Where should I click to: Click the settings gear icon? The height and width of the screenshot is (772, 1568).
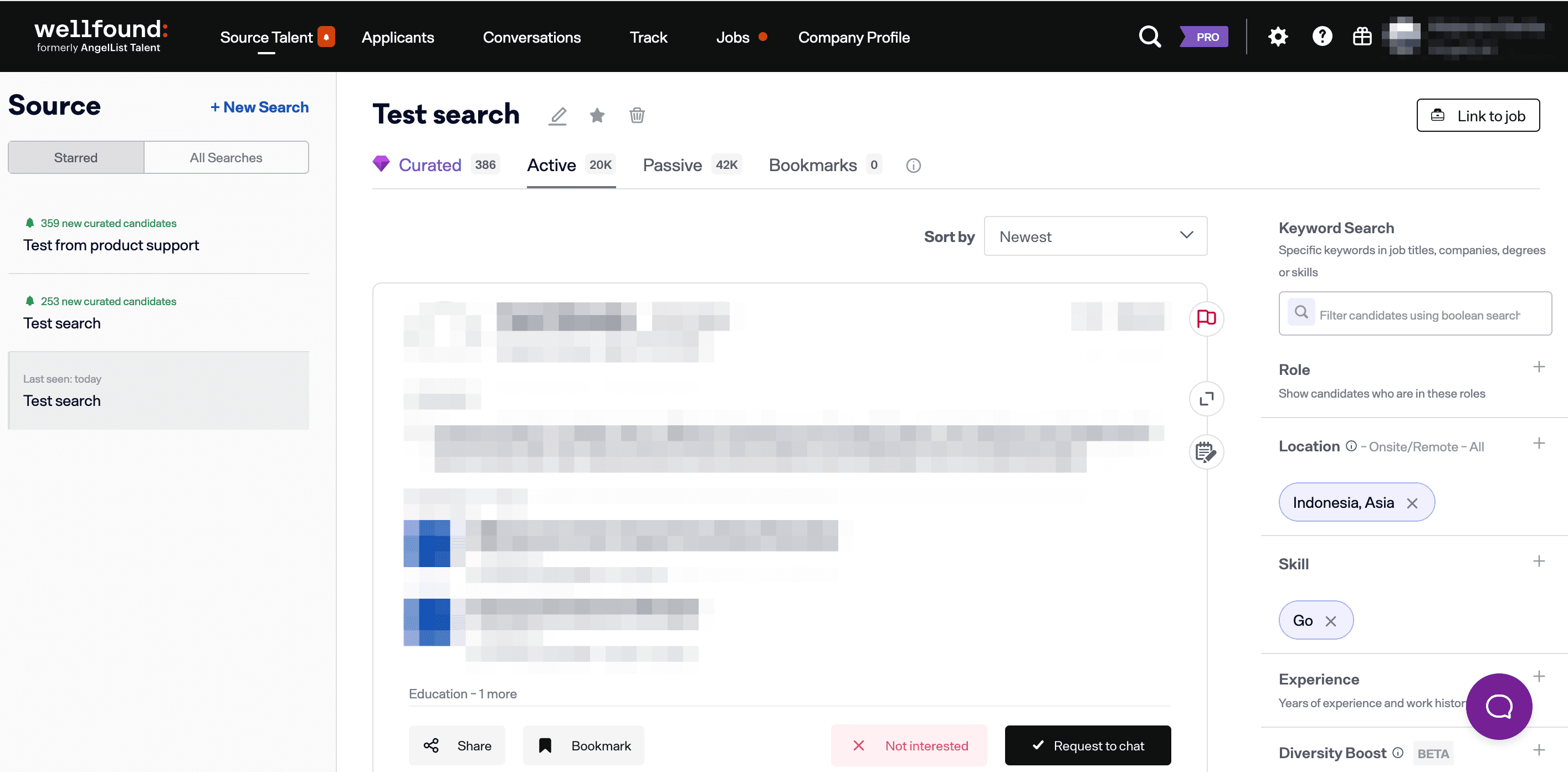(x=1278, y=37)
